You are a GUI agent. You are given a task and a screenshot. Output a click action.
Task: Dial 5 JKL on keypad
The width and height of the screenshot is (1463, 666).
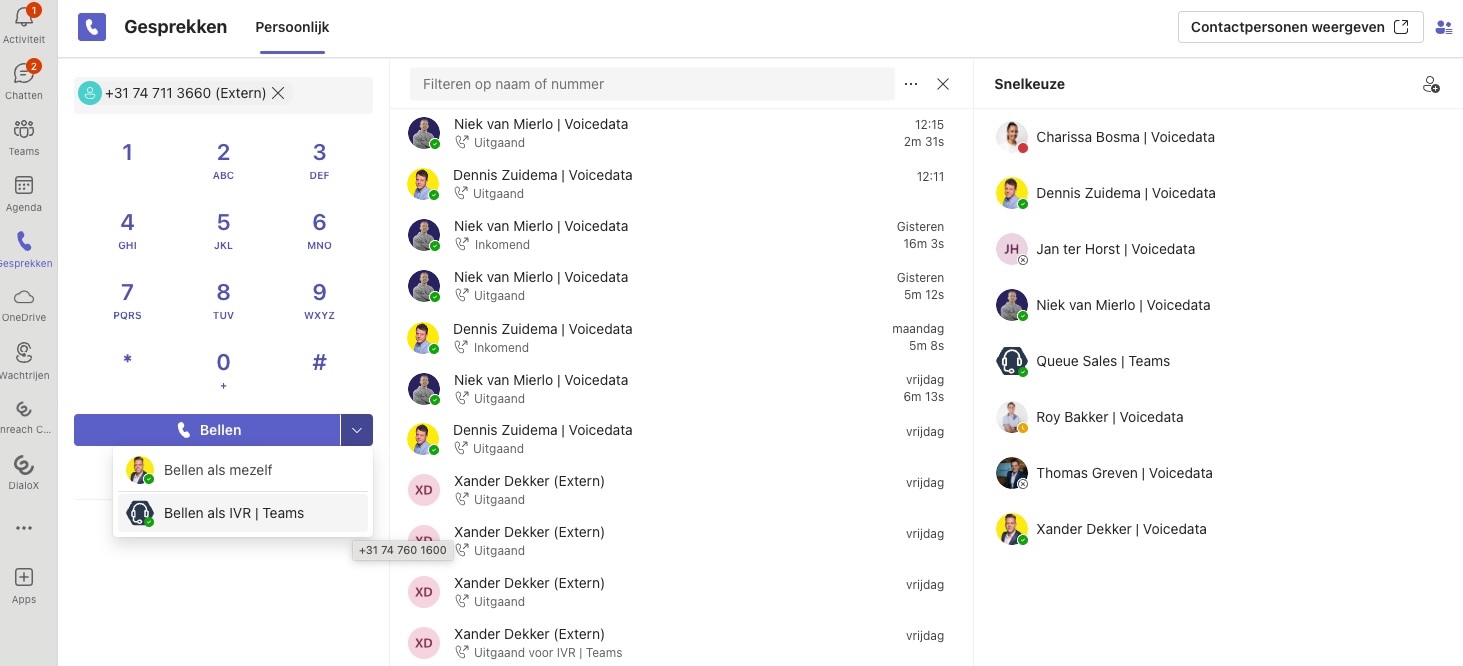[223, 231]
